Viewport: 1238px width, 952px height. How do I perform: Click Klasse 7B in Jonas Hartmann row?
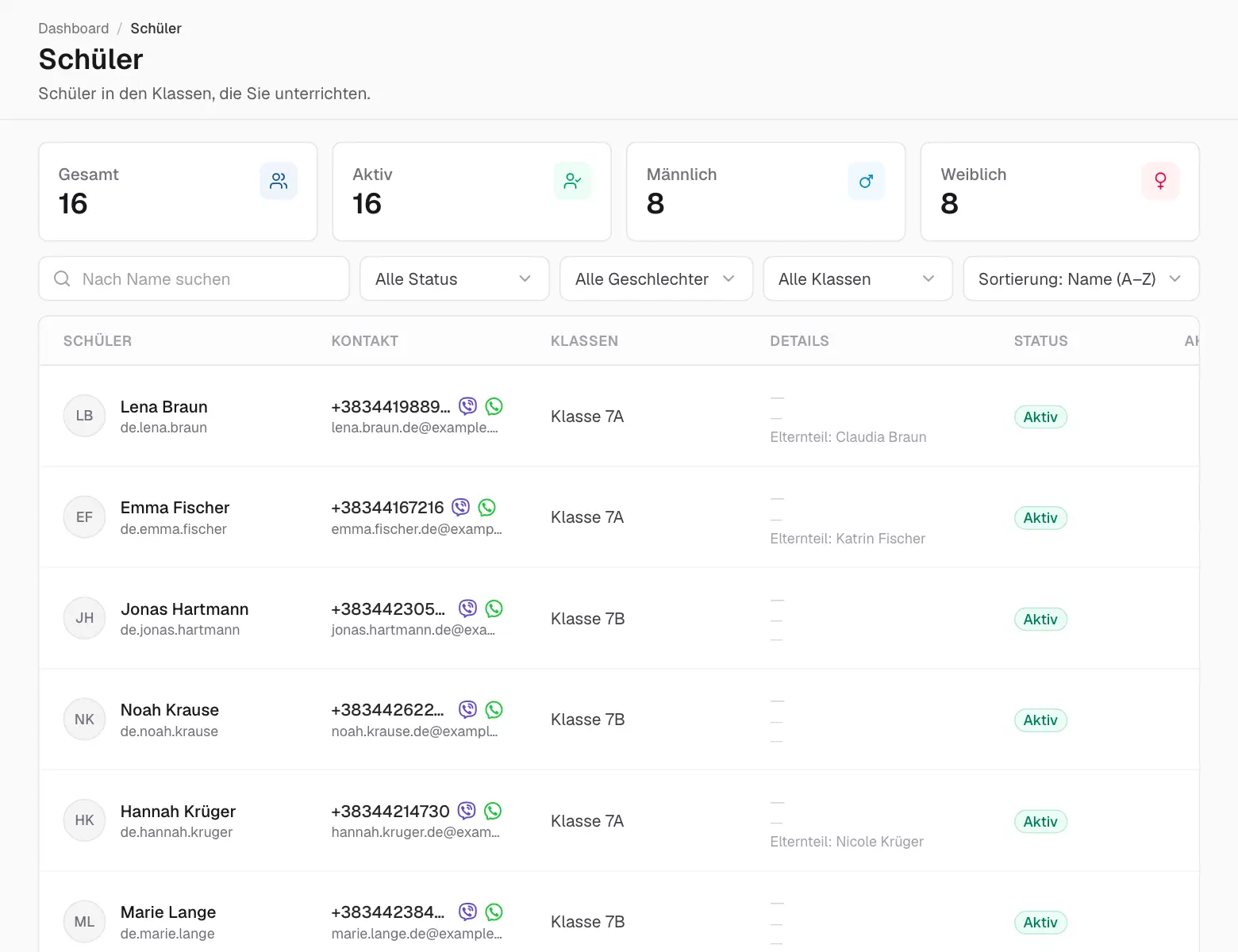tap(588, 619)
